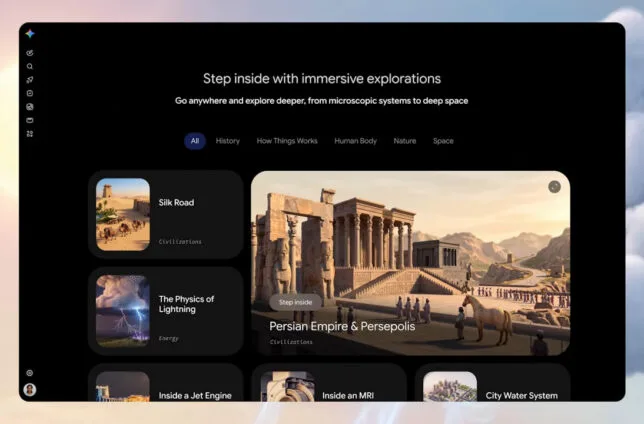Image resolution: width=644 pixels, height=424 pixels.
Task: Filter by the Human Body tab
Action: coord(355,141)
